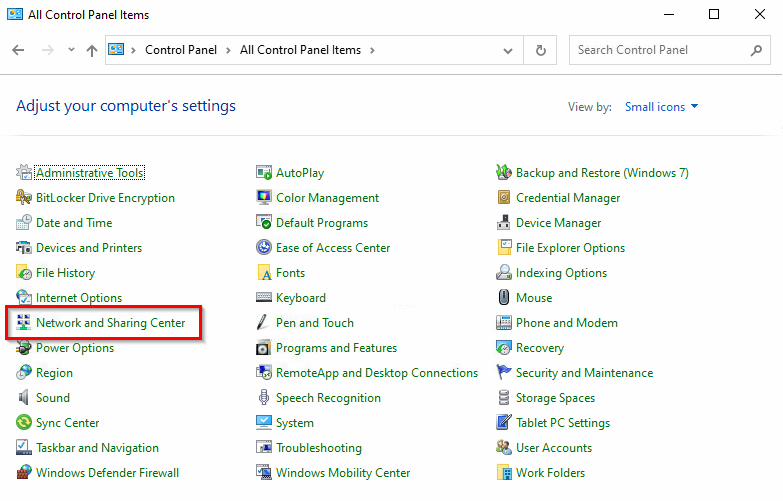This screenshot has width=783, height=501.
Task: Click the Sound speaker icon
Action: point(23,398)
